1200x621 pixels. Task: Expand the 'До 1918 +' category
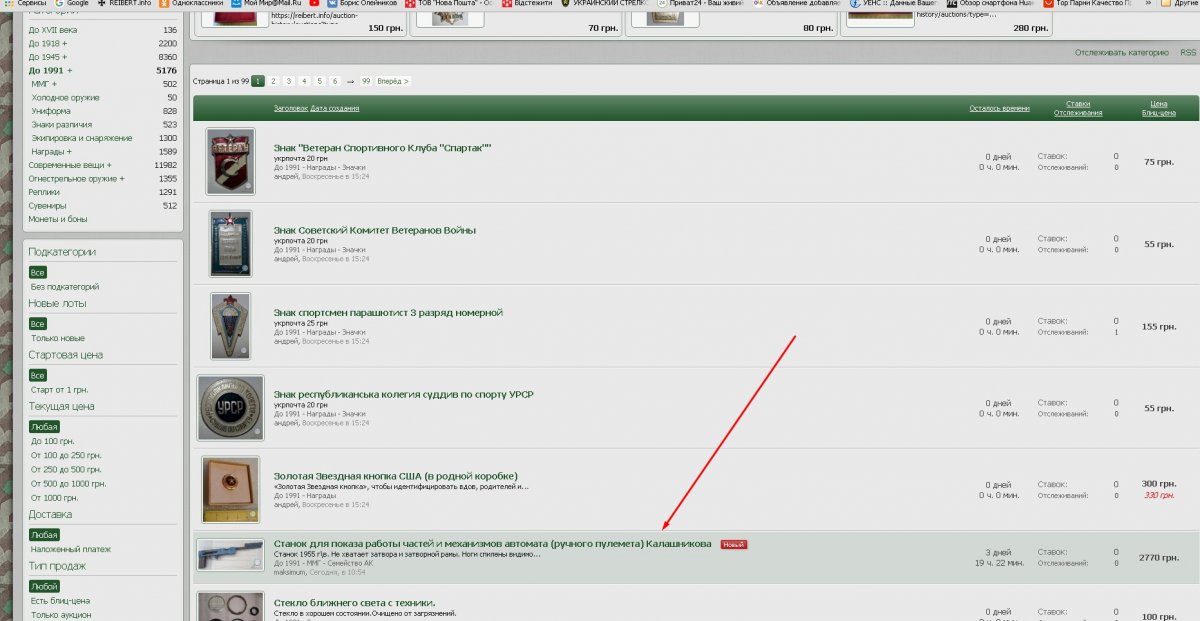(48, 44)
